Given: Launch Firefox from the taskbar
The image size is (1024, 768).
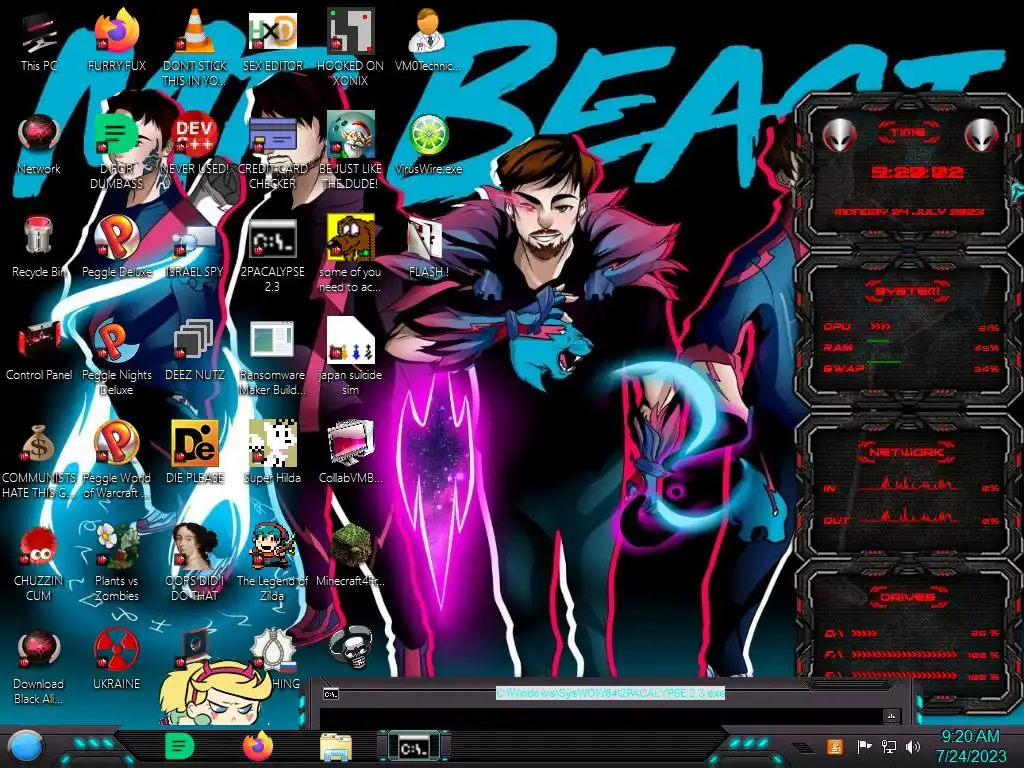Looking at the screenshot, I should coord(258,746).
